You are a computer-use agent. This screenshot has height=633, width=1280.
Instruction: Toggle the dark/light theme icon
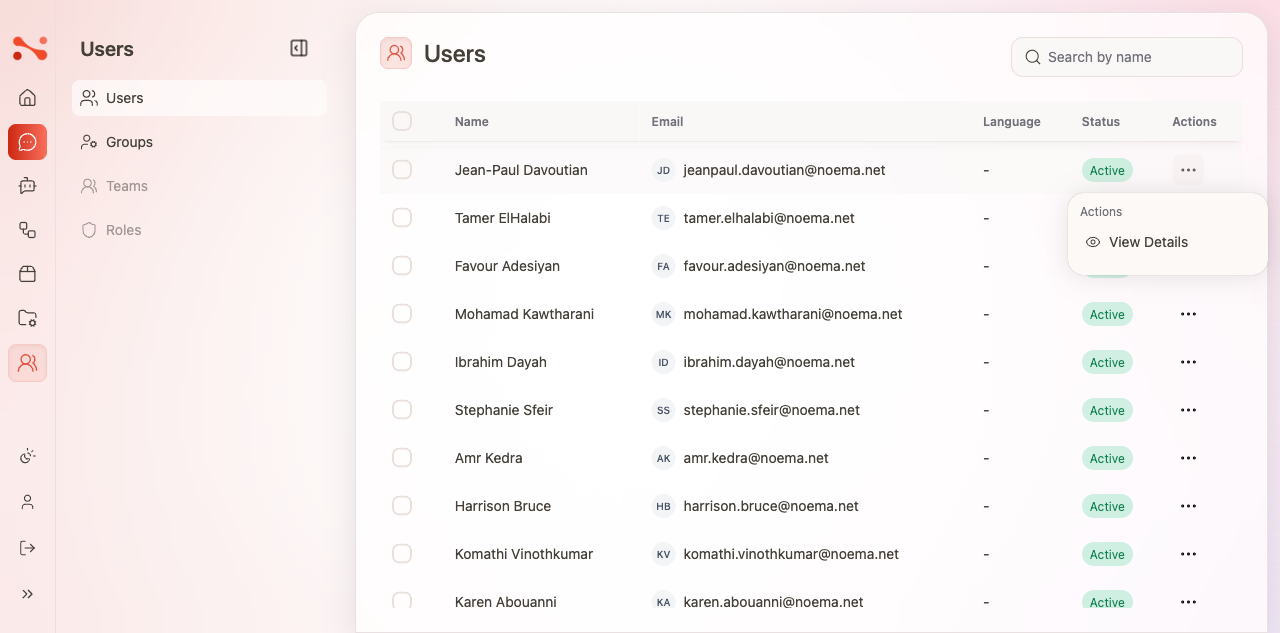(x=28, y=456)
